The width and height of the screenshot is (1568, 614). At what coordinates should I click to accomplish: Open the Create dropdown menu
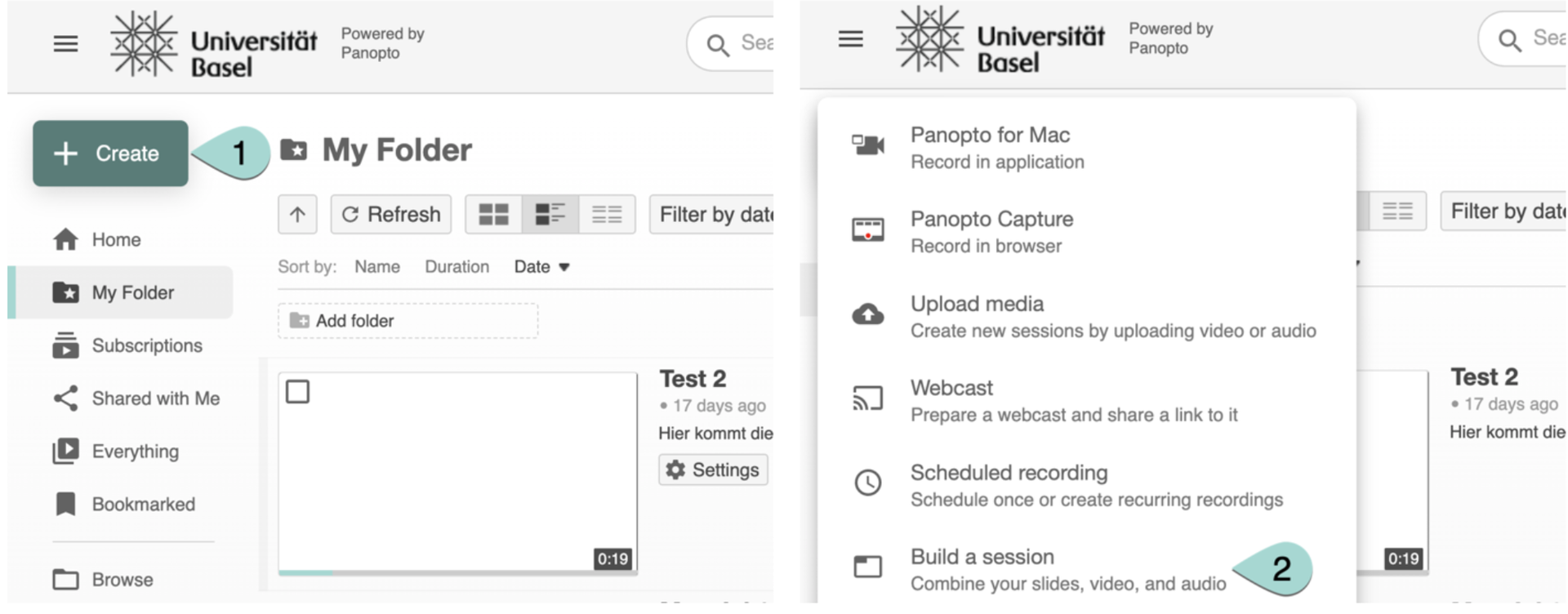click(x=110, y=153)
